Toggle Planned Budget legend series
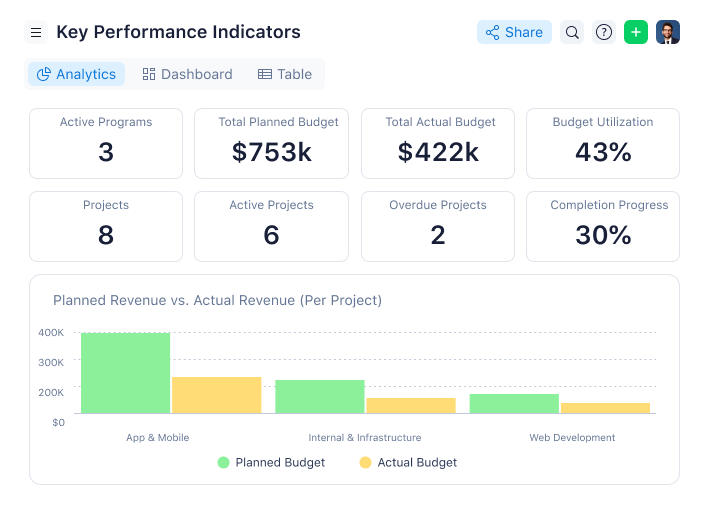 coord(271,463)
